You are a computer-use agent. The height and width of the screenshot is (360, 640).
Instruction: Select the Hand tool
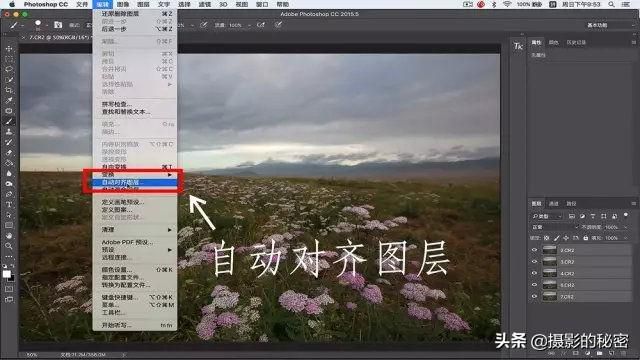(x=9, y=236)
